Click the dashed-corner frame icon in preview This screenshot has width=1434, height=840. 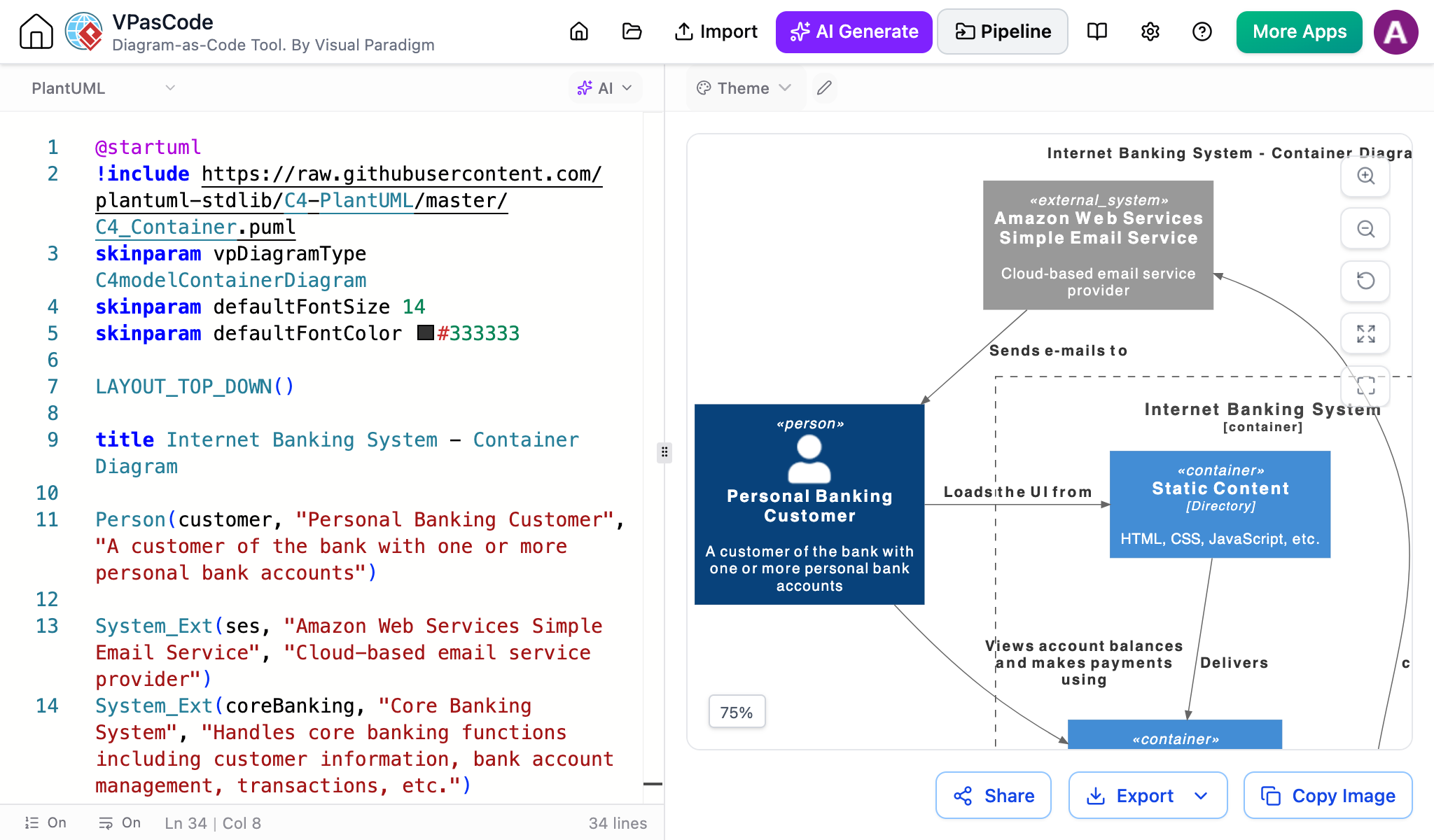point(1365,386)
